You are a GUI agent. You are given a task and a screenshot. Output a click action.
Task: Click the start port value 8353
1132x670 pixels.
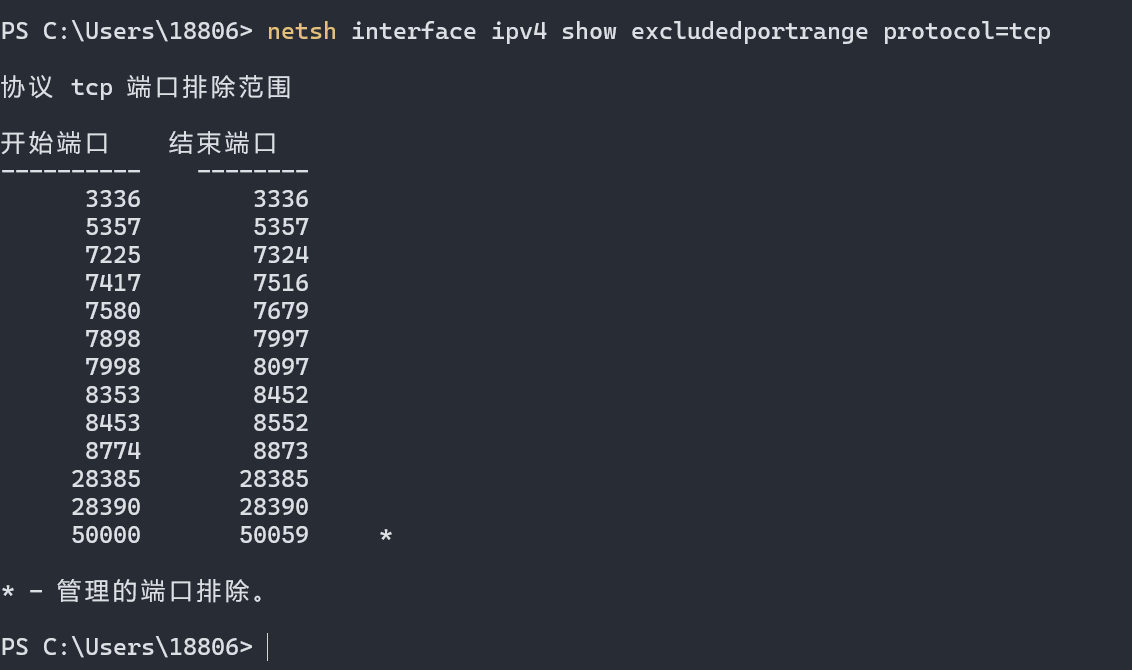pos(113,395)
